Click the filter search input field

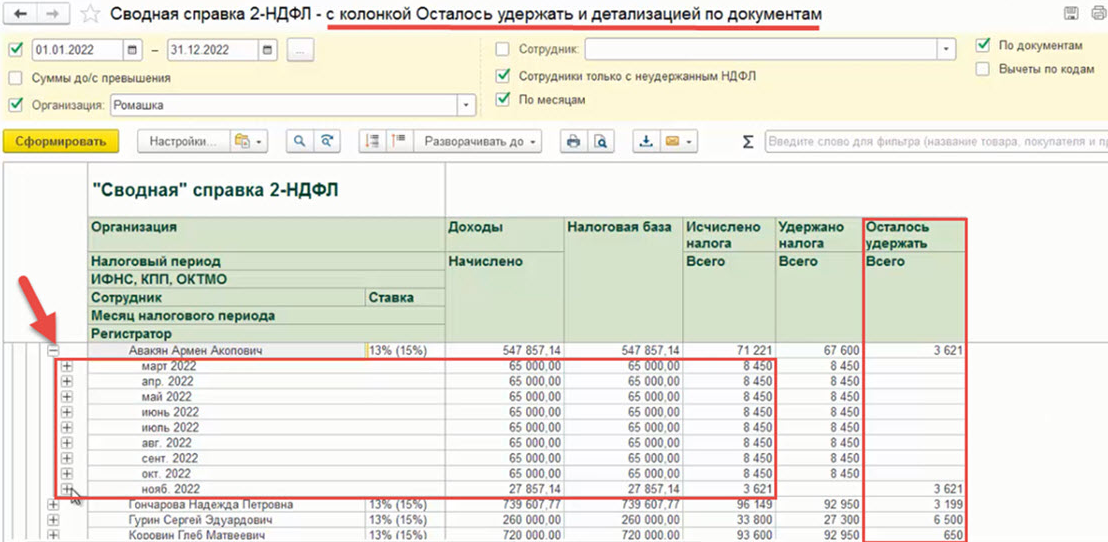(930, 142)
